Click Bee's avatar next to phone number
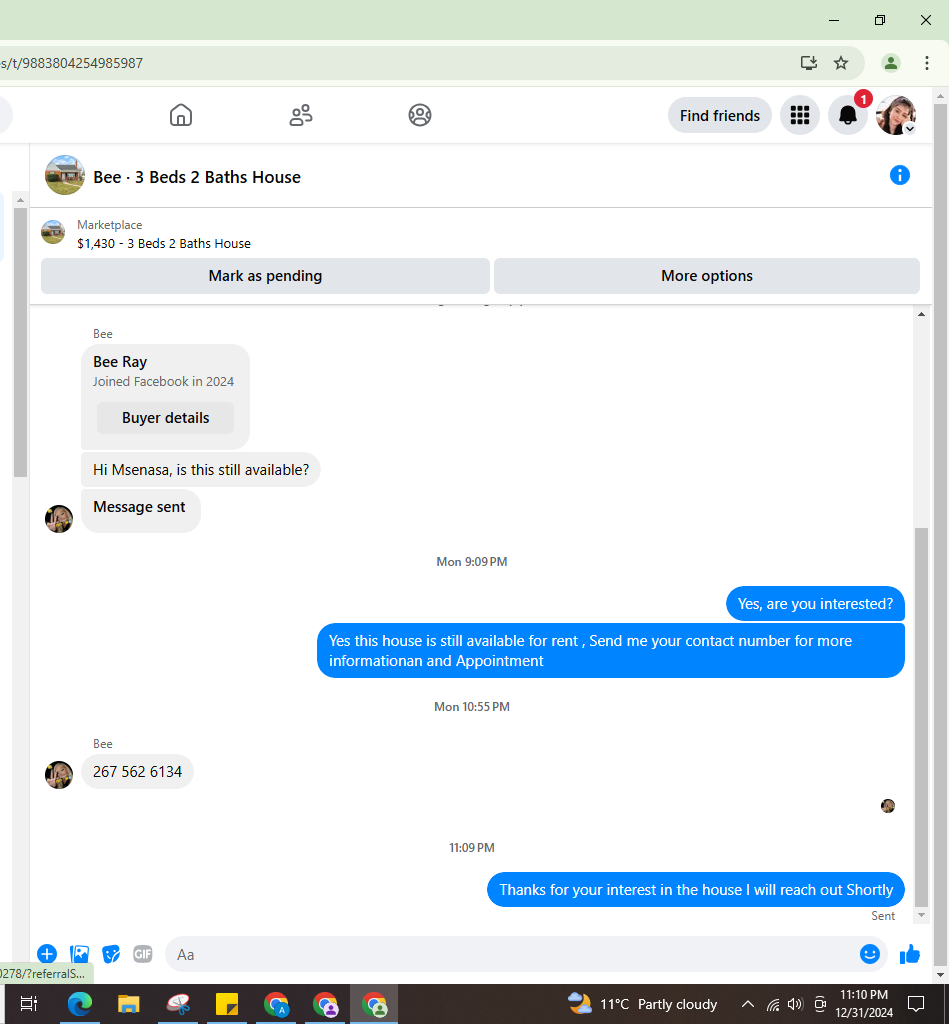This screenshot has width=949, height=1024. point(59,775)
